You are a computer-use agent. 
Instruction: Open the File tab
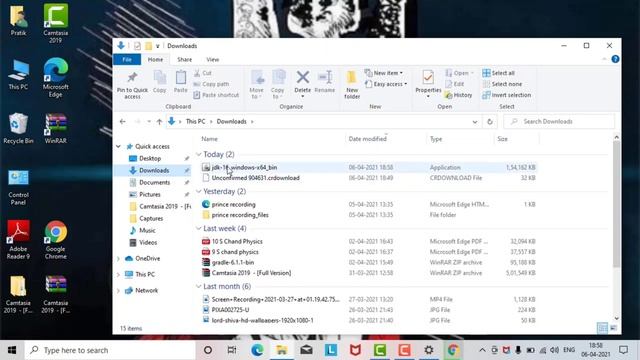(x=127, y=60)
